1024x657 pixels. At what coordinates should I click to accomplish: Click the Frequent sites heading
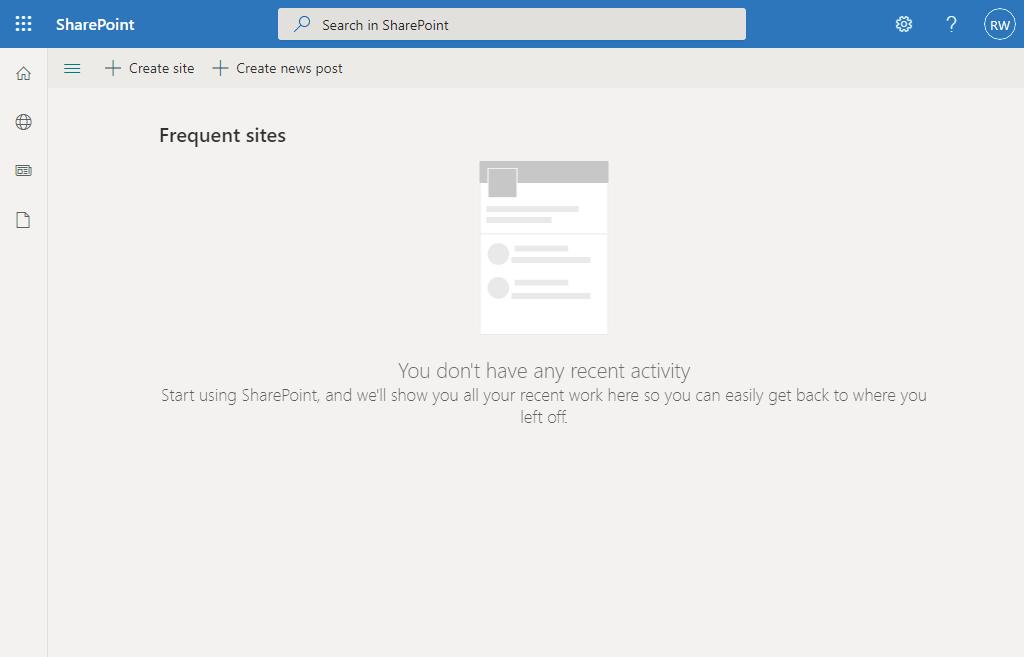223,135
